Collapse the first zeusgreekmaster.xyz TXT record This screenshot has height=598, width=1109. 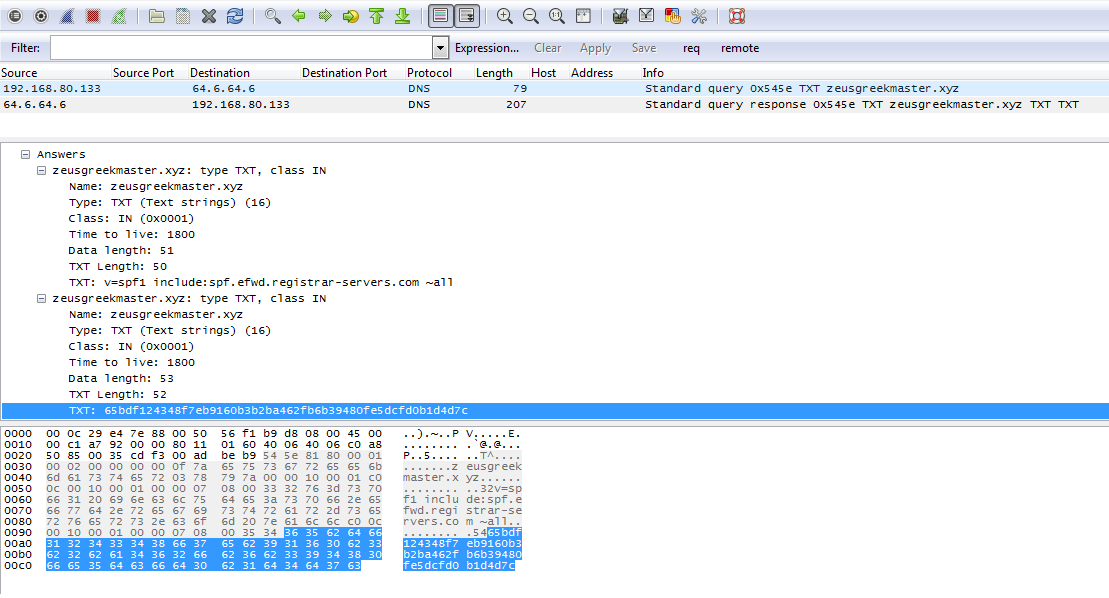(x=42, y=171)
